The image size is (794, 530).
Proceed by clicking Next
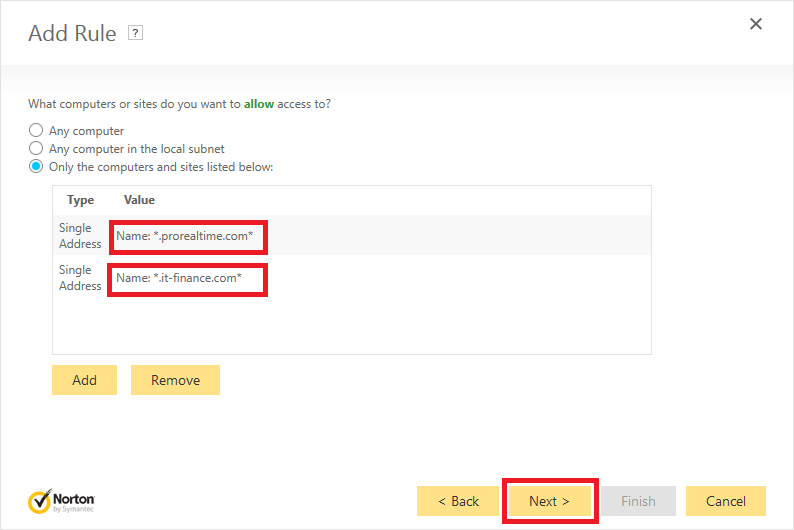tap(549, 501)
